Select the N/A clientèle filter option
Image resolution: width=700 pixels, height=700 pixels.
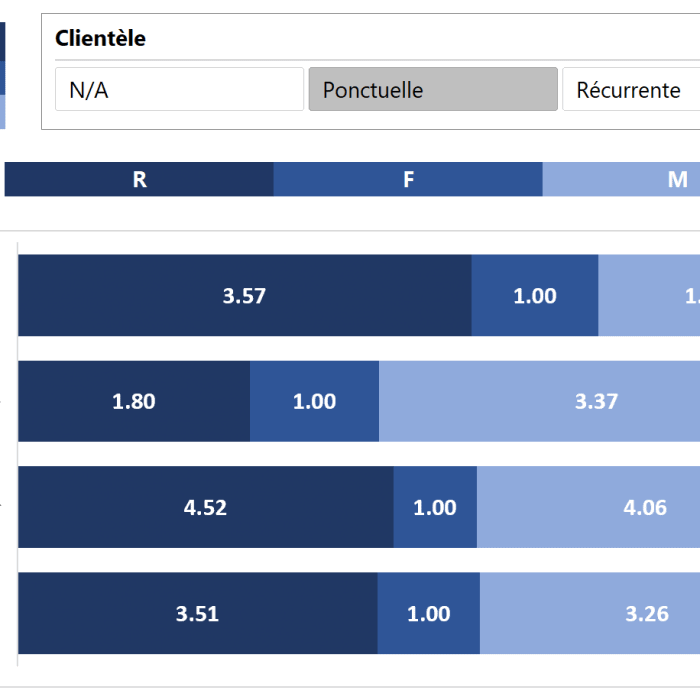(179, 90)
